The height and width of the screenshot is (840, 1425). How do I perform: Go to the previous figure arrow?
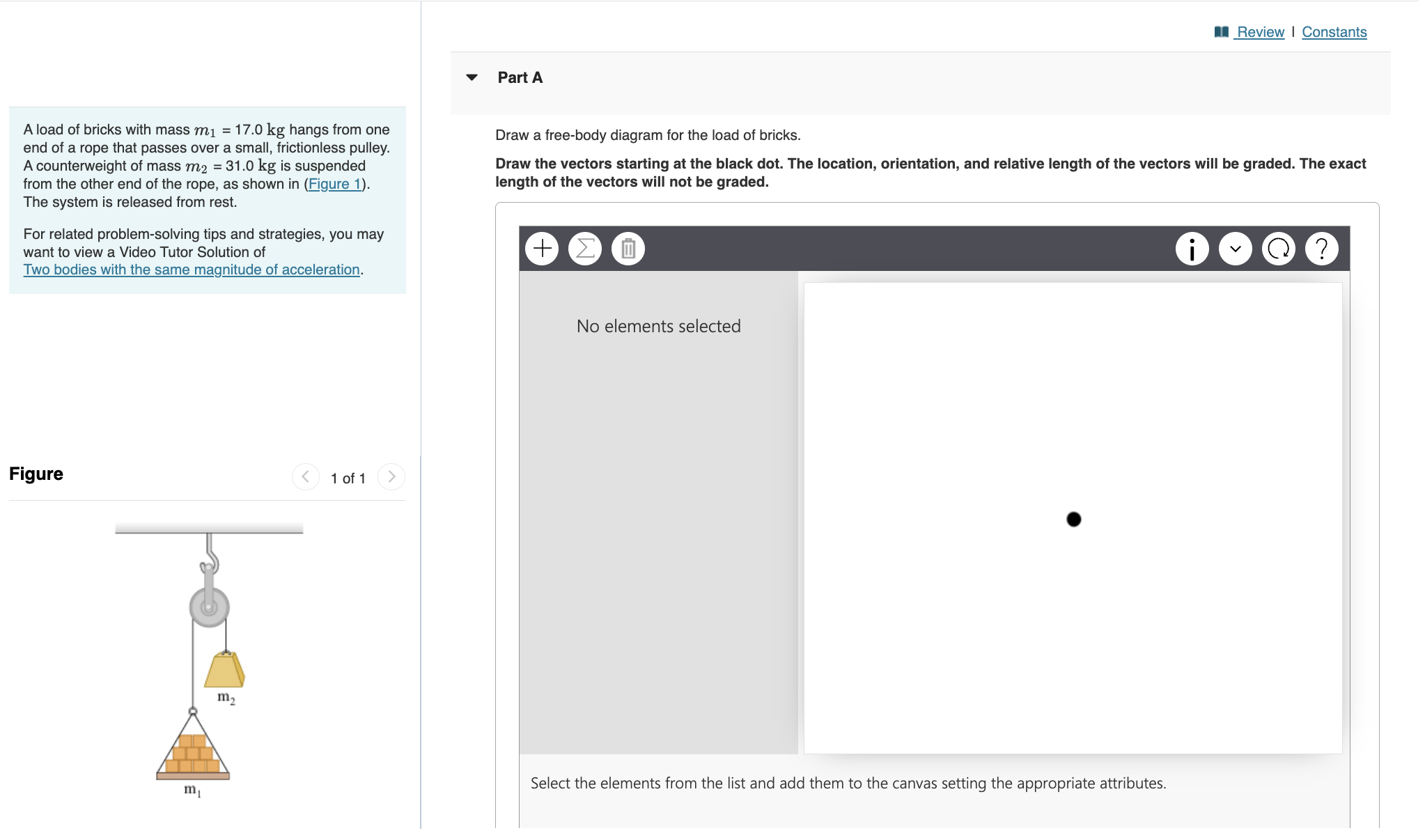[x=305, y=477]
